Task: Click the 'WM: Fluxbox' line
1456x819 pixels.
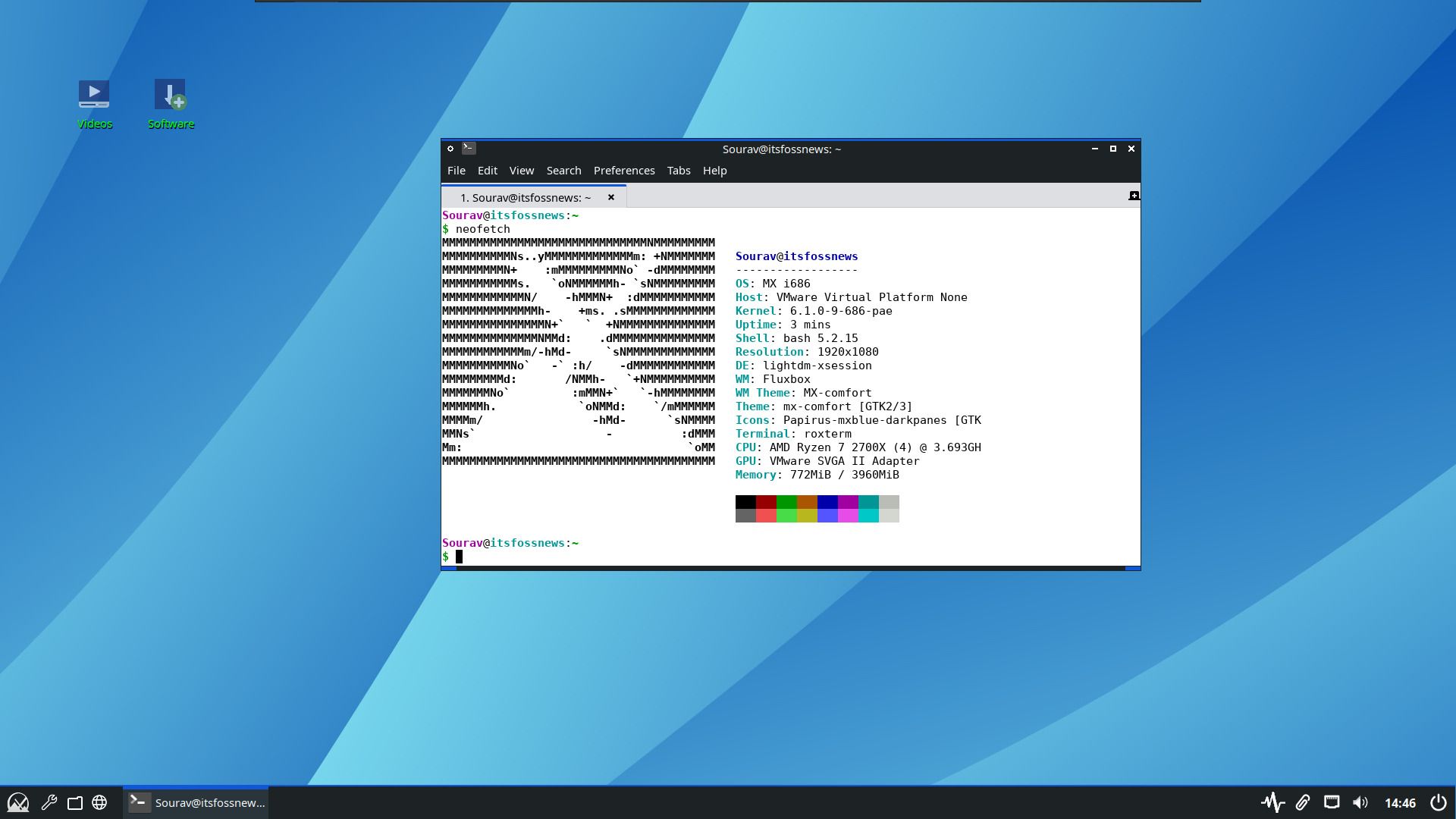Action: tap(773, 379)
